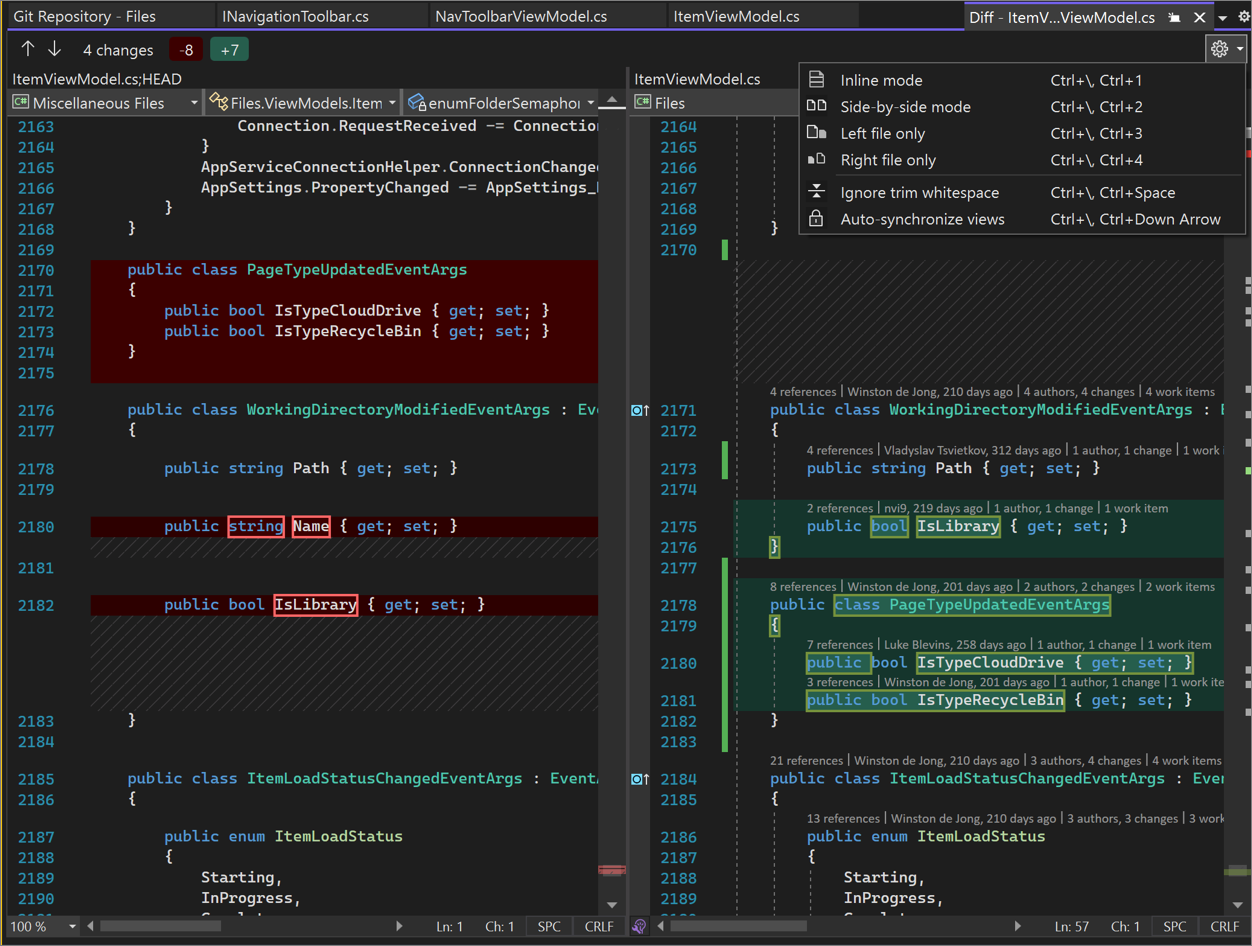Navigate to previous change with up arrow
Viewport: 1252px width, 946px height.
[27, 49]
